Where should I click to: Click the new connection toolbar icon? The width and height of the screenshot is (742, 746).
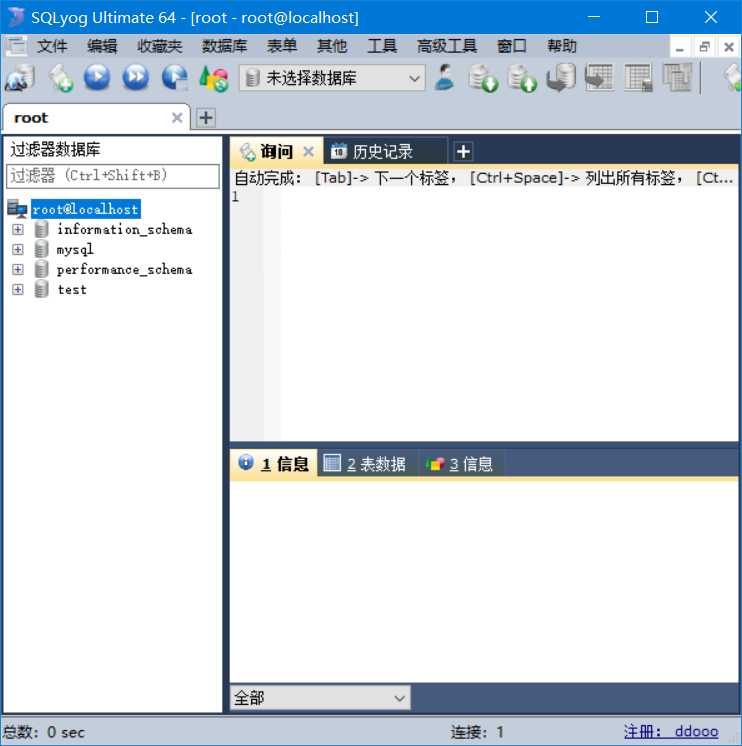point(20,78)
